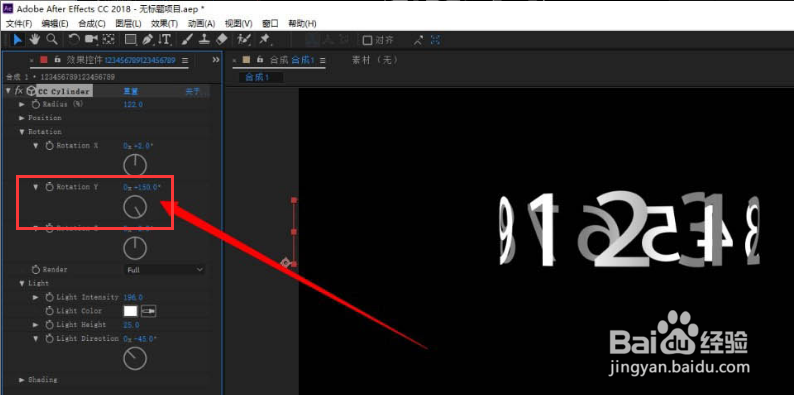794x395 pixels.
Task: Toggle the Render stopwatch
Action: (35, 269)
